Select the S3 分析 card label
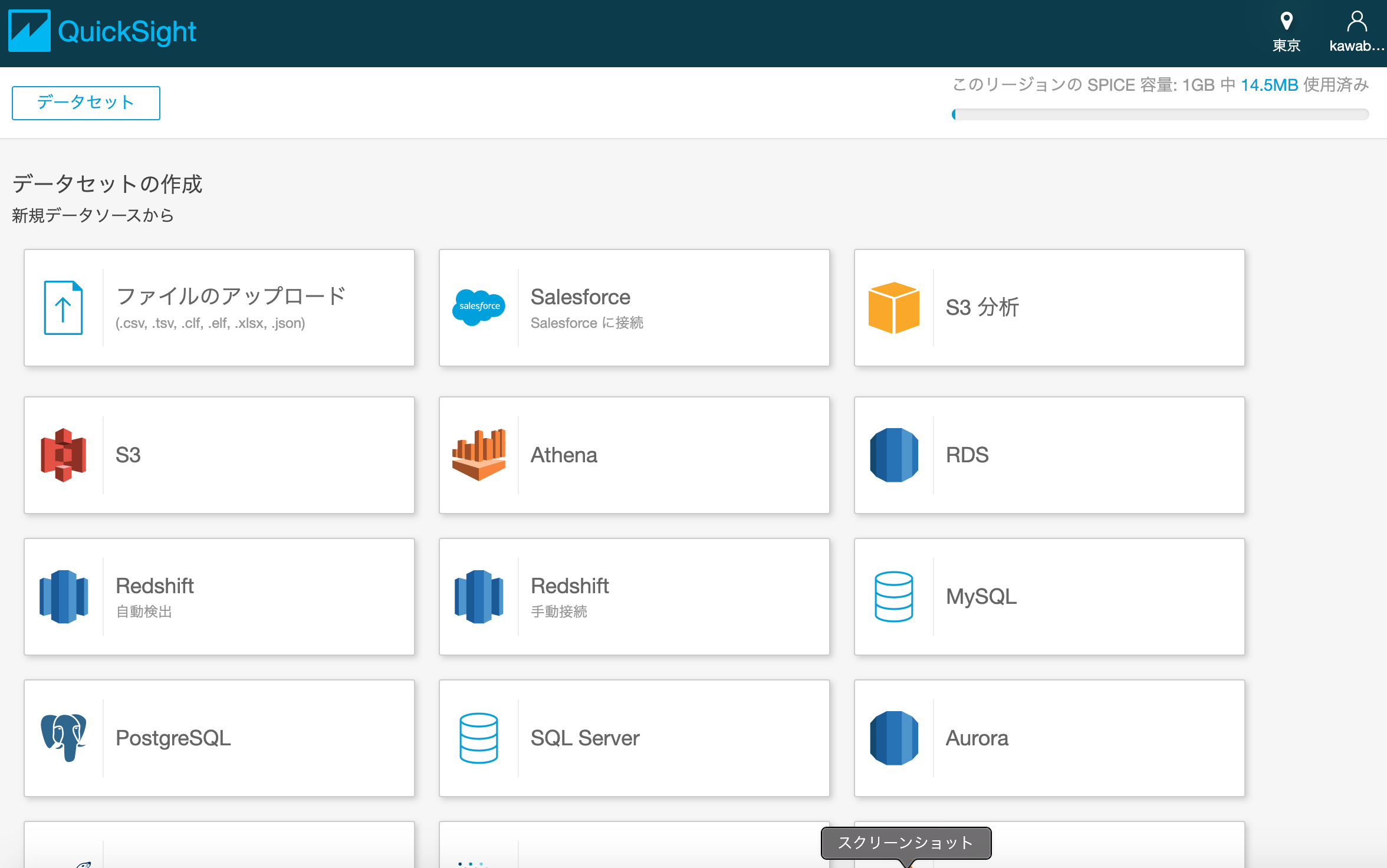This screenshot has width=1387, height=868. click(x=982, y=307)
